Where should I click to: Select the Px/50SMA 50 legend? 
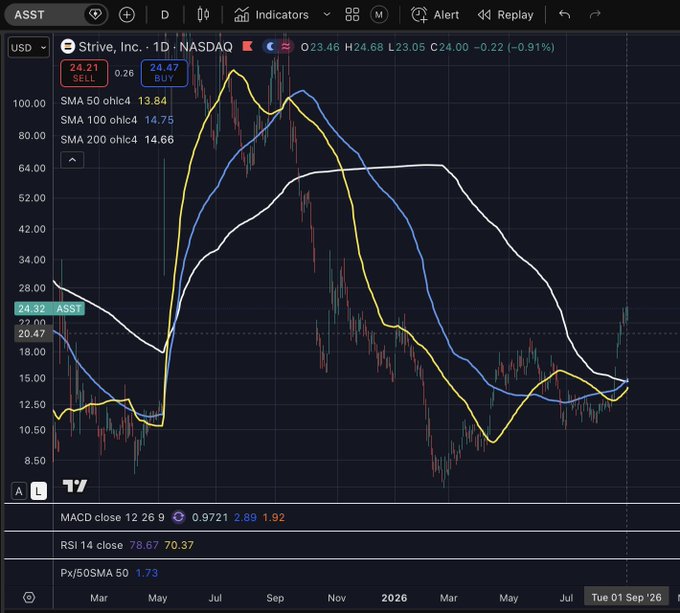[x=95, y=573]
